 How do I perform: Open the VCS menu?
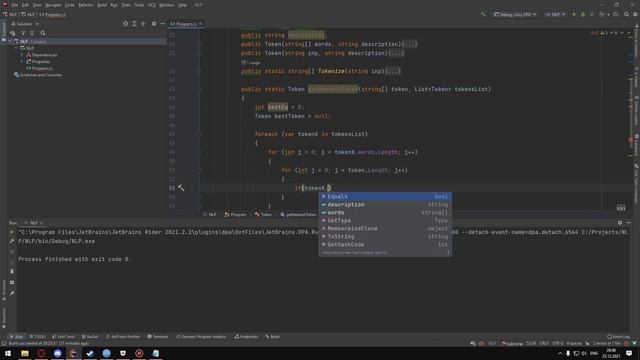point(152,5)
